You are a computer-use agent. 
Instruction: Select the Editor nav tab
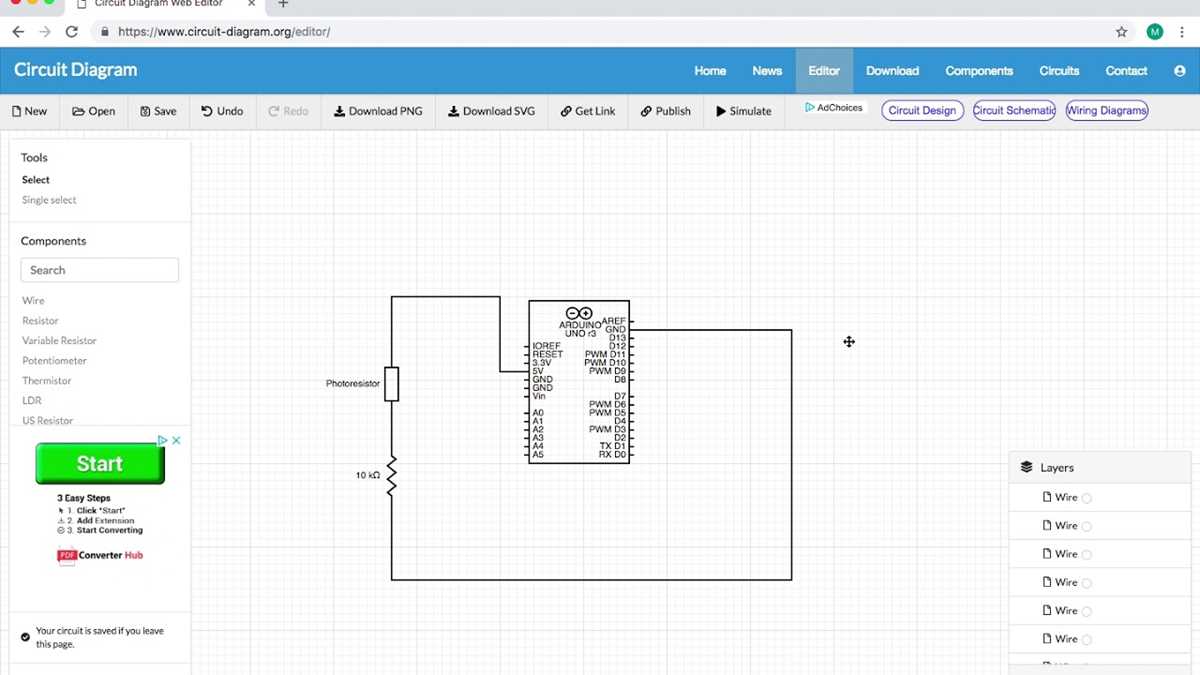coord(824,71)
